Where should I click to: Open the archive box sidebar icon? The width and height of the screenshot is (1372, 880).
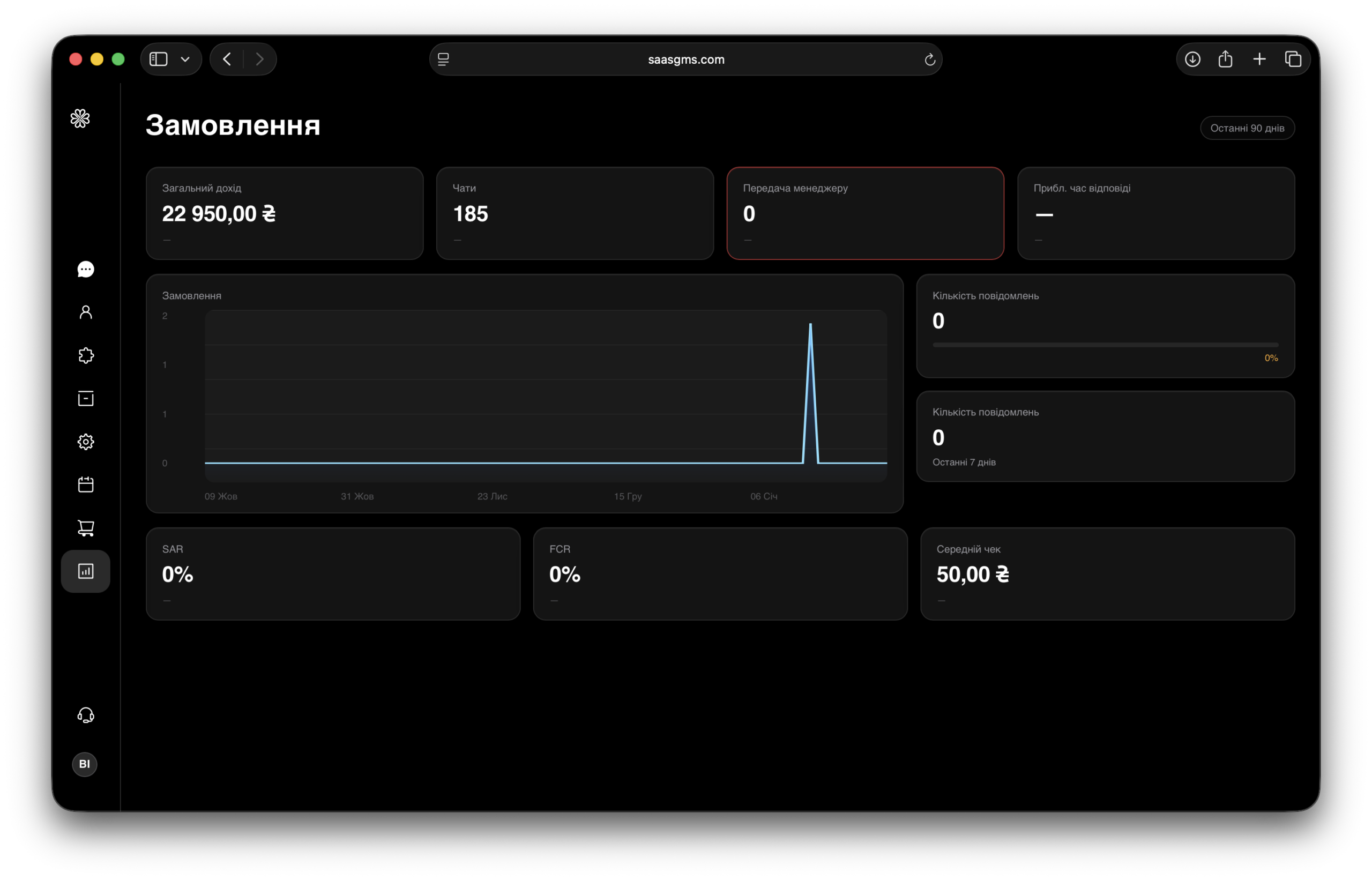(86, 398)
